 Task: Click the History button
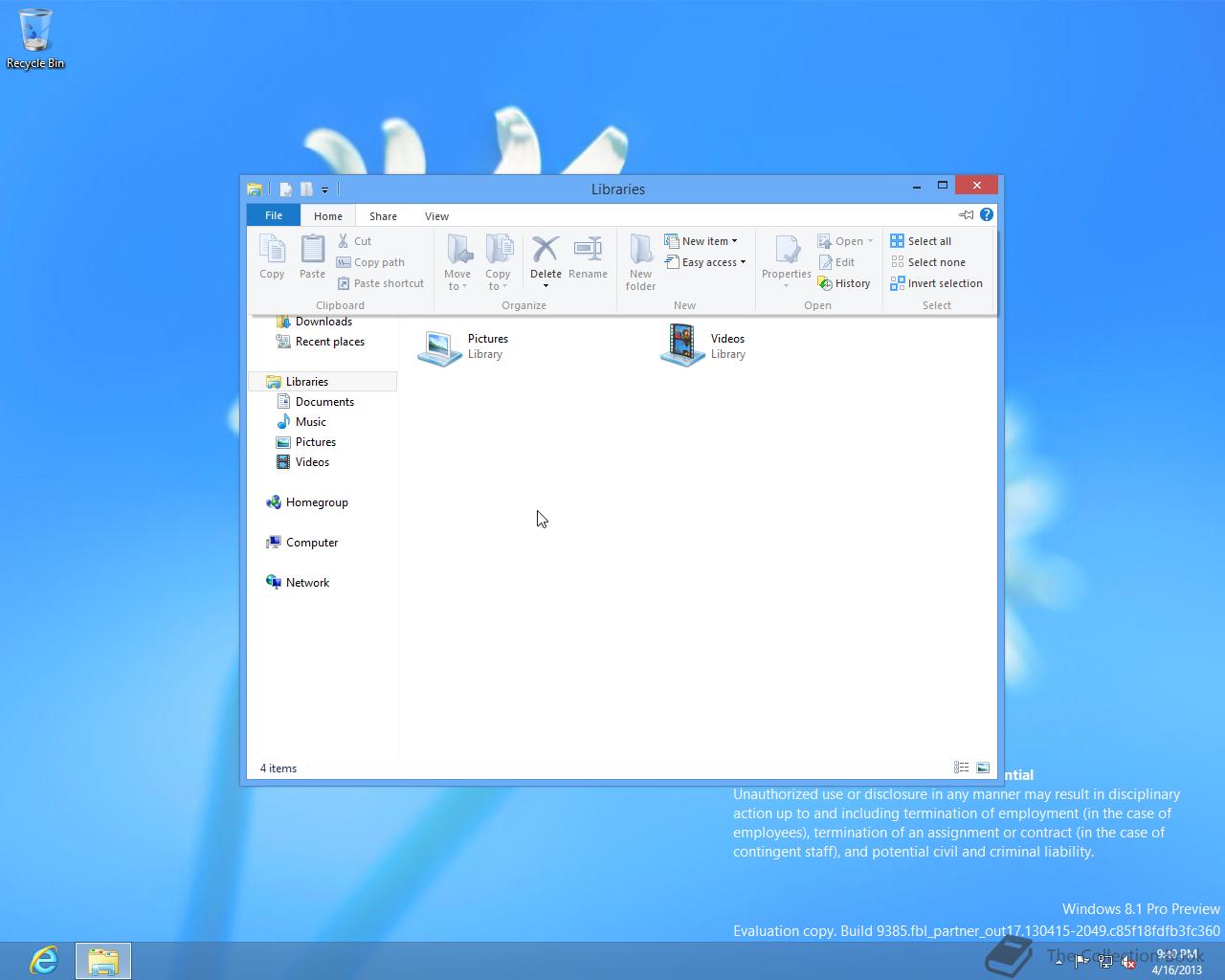coord(844,283)
